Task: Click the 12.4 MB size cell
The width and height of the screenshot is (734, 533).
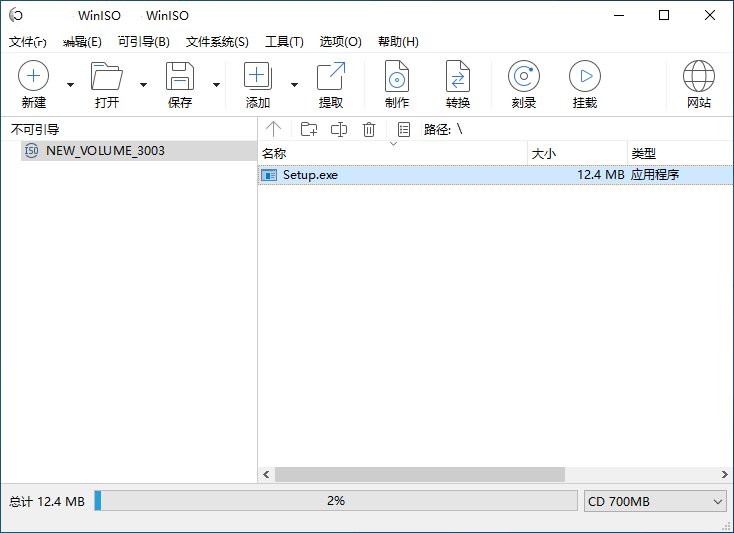Action: (x=601, y=175)
